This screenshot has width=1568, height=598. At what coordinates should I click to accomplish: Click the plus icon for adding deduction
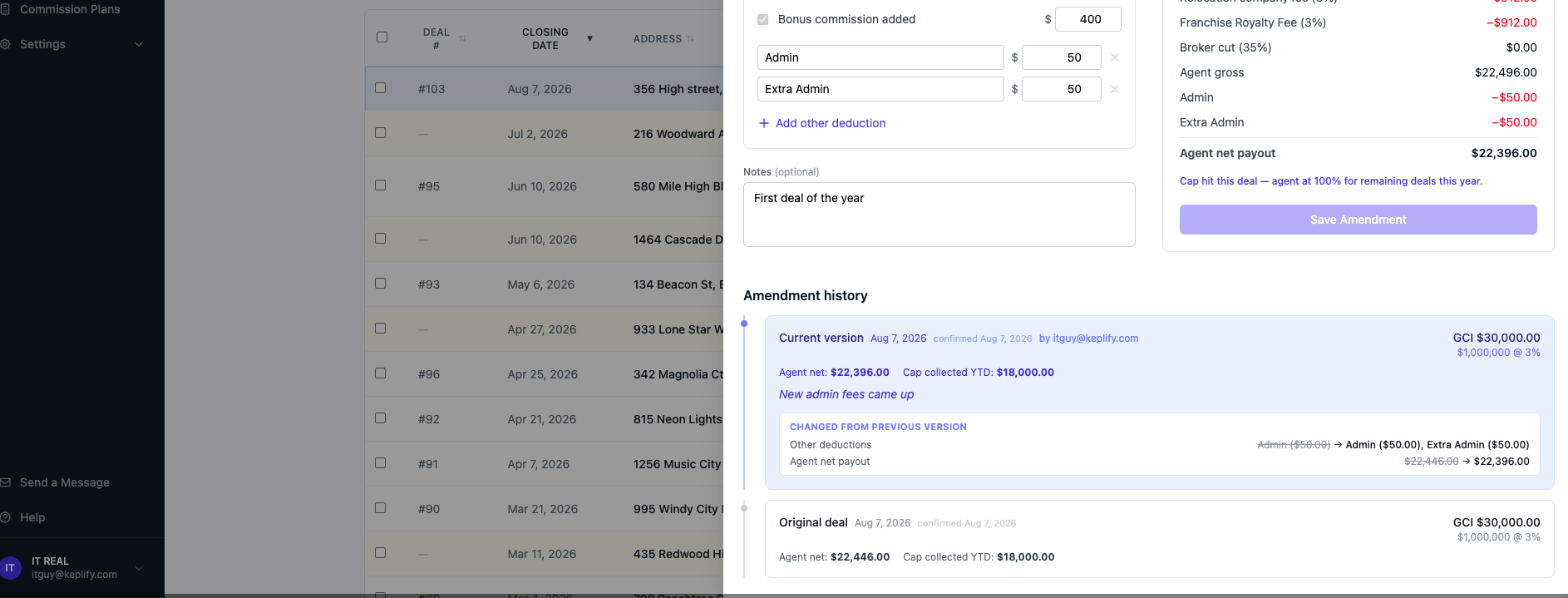point(764,123)
